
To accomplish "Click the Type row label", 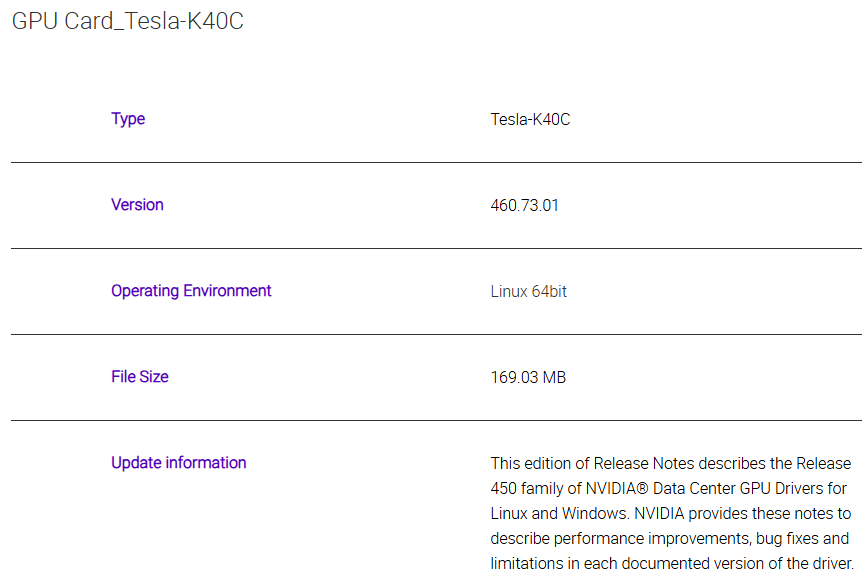I will click(x=128, y=119).
